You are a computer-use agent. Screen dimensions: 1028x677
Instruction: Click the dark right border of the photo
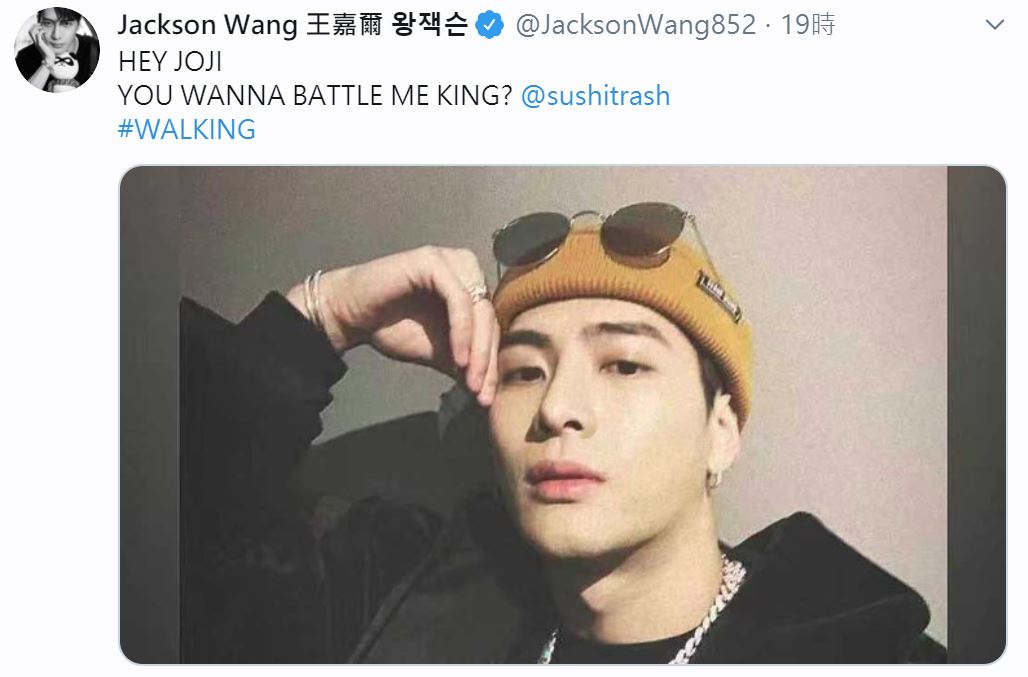(976, 415)
